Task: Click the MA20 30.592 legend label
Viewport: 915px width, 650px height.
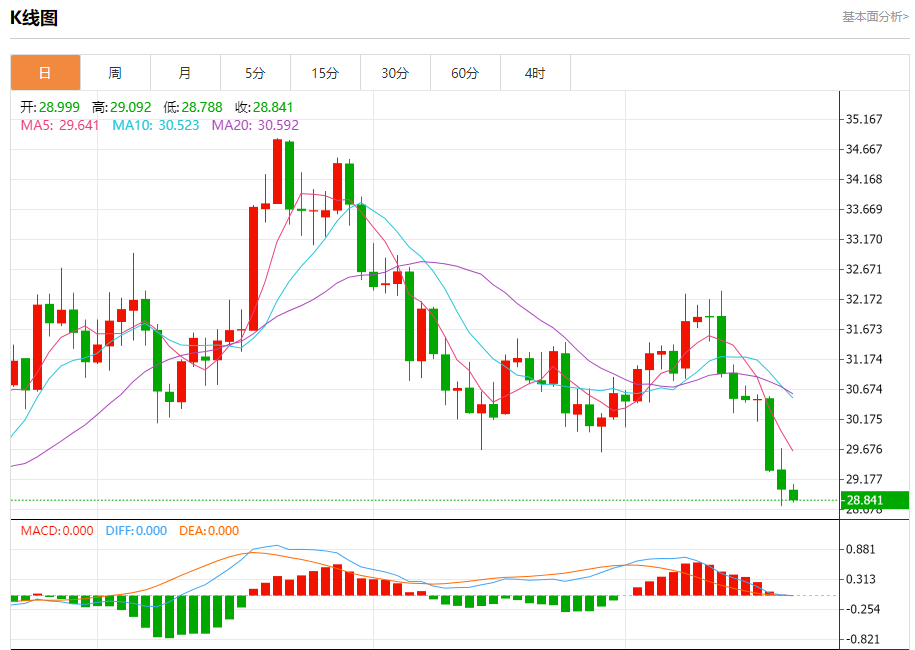Action: click(x=255, y=125)
